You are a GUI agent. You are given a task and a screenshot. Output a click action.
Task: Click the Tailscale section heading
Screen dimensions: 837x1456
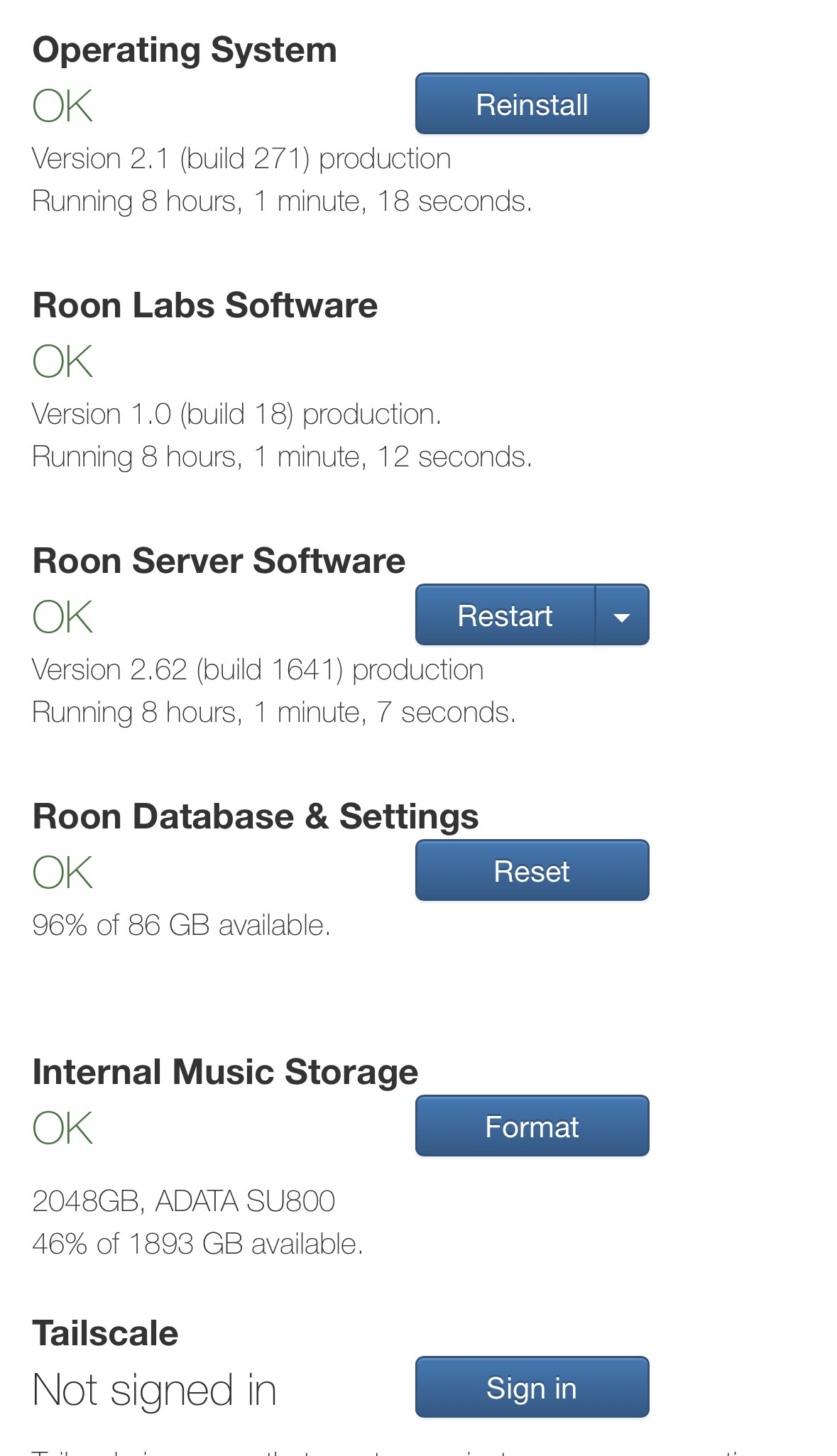[105, 1333]
